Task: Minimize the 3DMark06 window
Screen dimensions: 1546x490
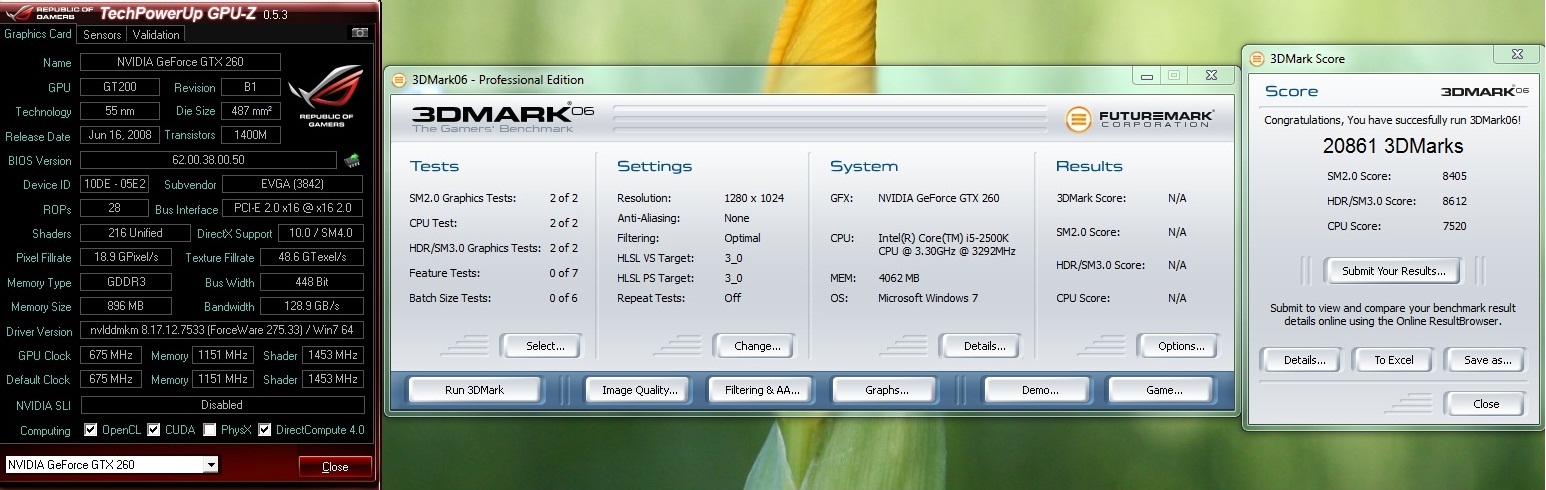Action: pyautogui.click(x=1146, y=75)
